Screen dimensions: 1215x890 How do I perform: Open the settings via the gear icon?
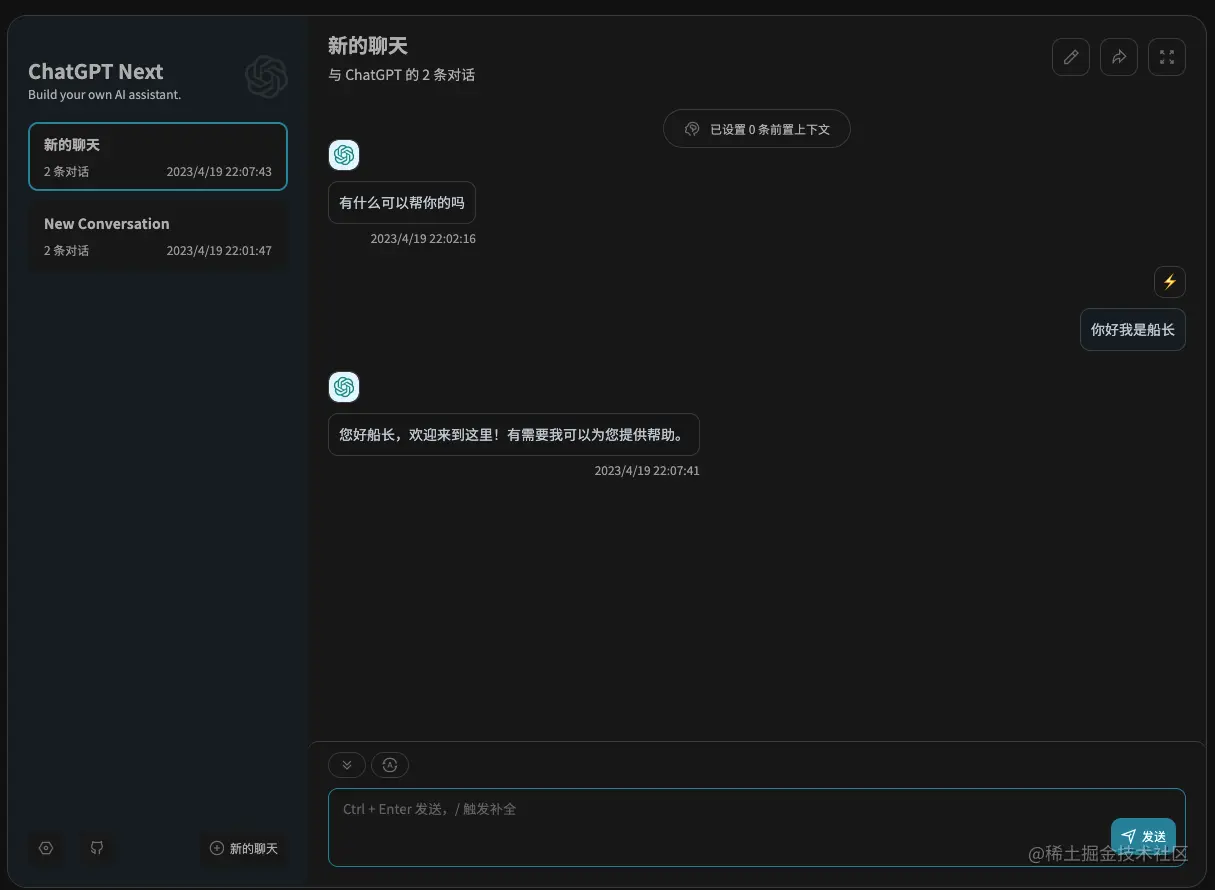[x=46, y=848]
